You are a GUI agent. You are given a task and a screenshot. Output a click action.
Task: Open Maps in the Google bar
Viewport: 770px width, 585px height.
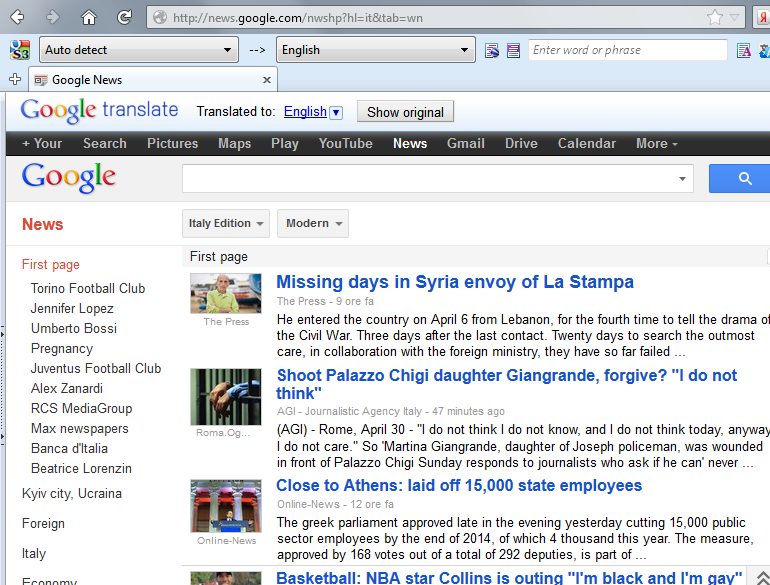click(234, 143)
